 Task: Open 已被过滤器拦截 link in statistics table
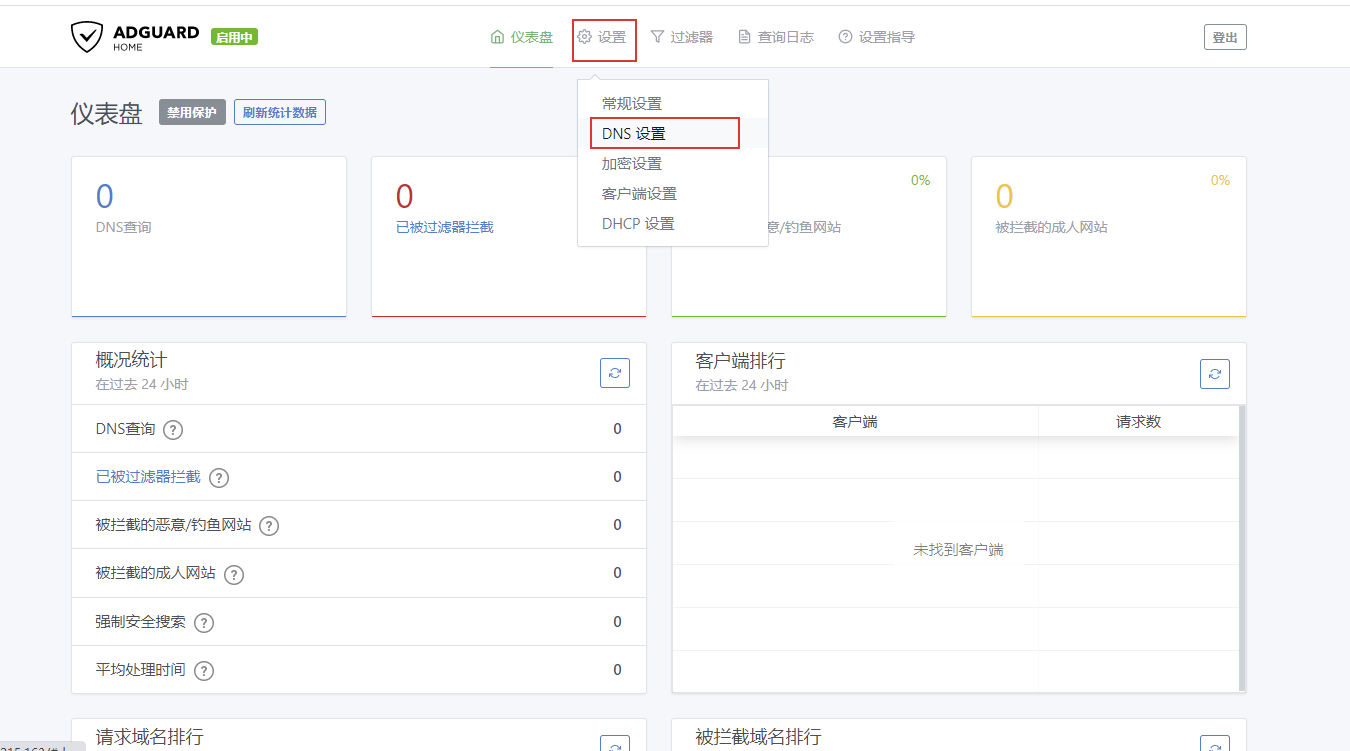coord(148,477)
